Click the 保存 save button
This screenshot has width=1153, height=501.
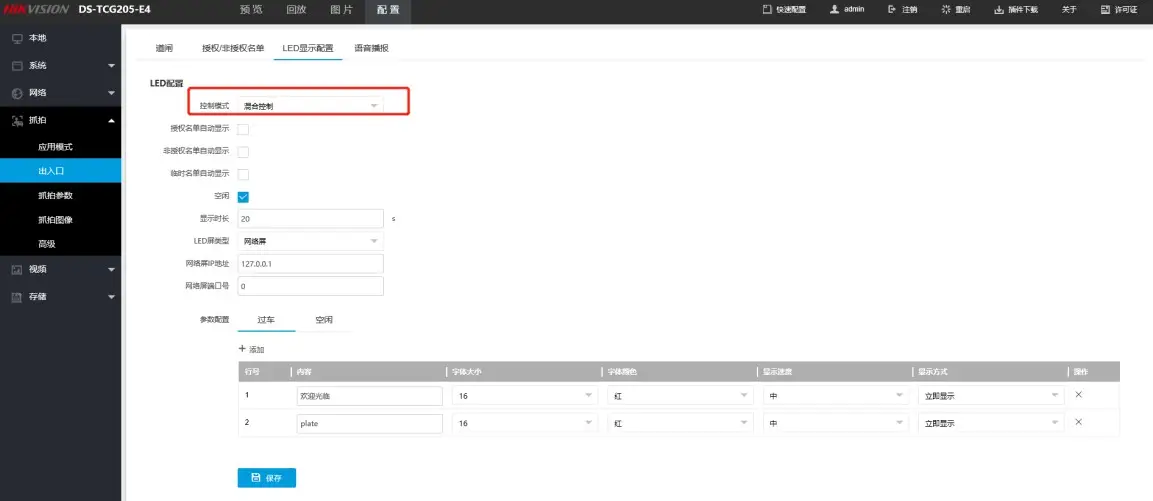(266, 478)
